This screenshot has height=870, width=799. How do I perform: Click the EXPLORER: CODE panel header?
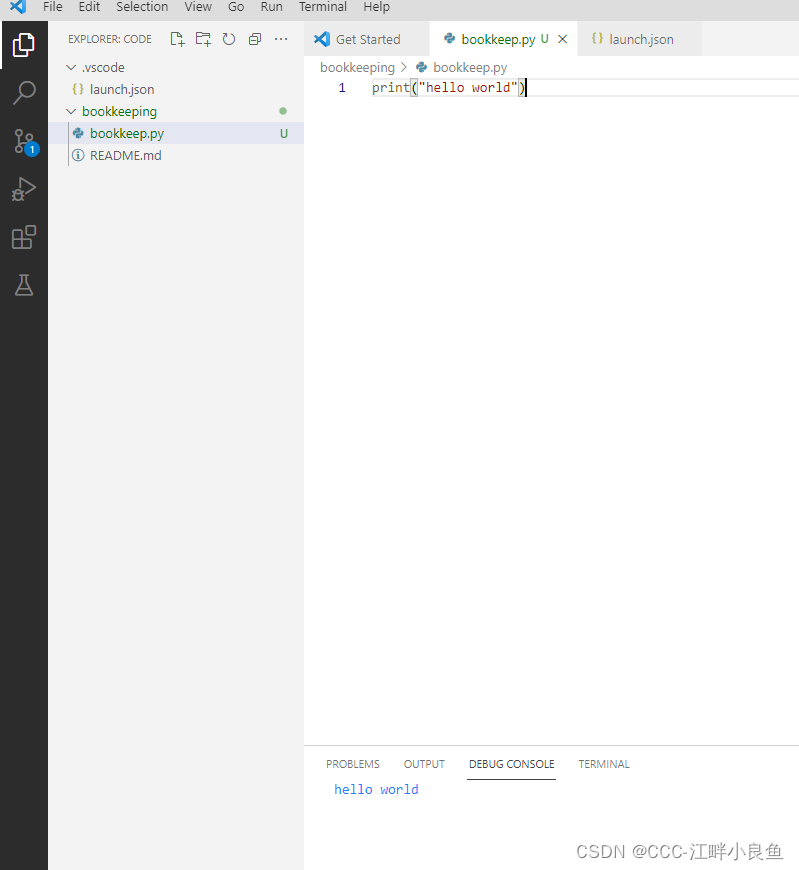coord(110,39)
